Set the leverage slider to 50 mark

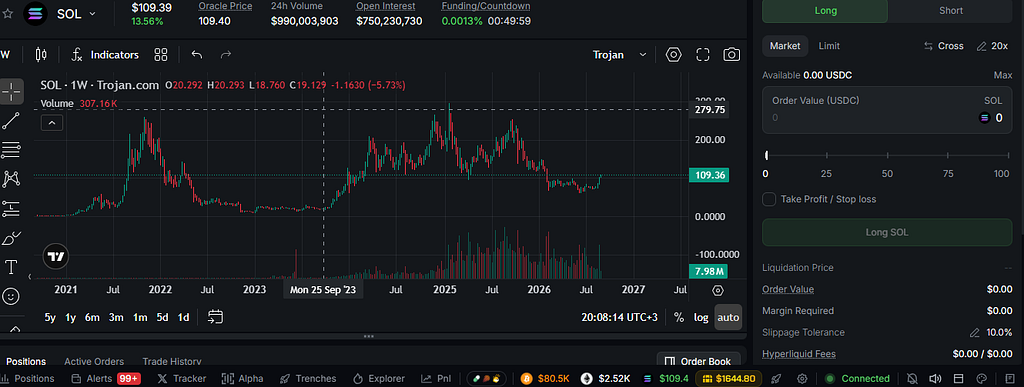[x=887, y=155]
